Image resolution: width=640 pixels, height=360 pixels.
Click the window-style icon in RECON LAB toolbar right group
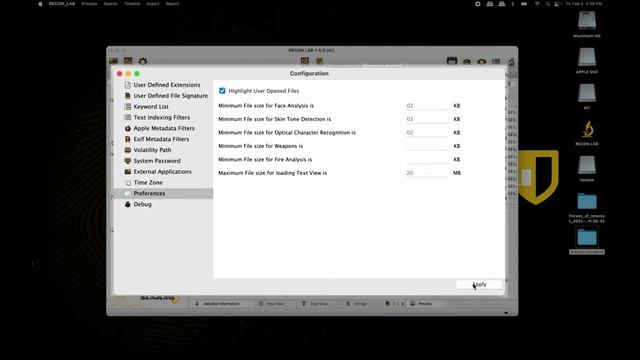(452, 61)
